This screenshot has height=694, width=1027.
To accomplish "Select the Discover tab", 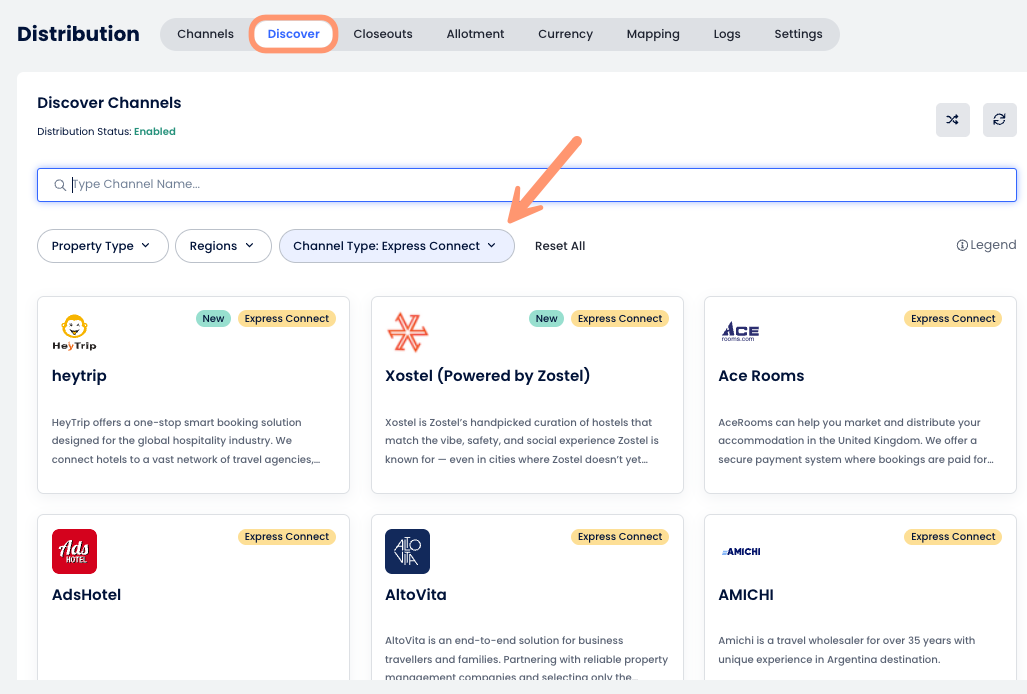I will [293, 34].
